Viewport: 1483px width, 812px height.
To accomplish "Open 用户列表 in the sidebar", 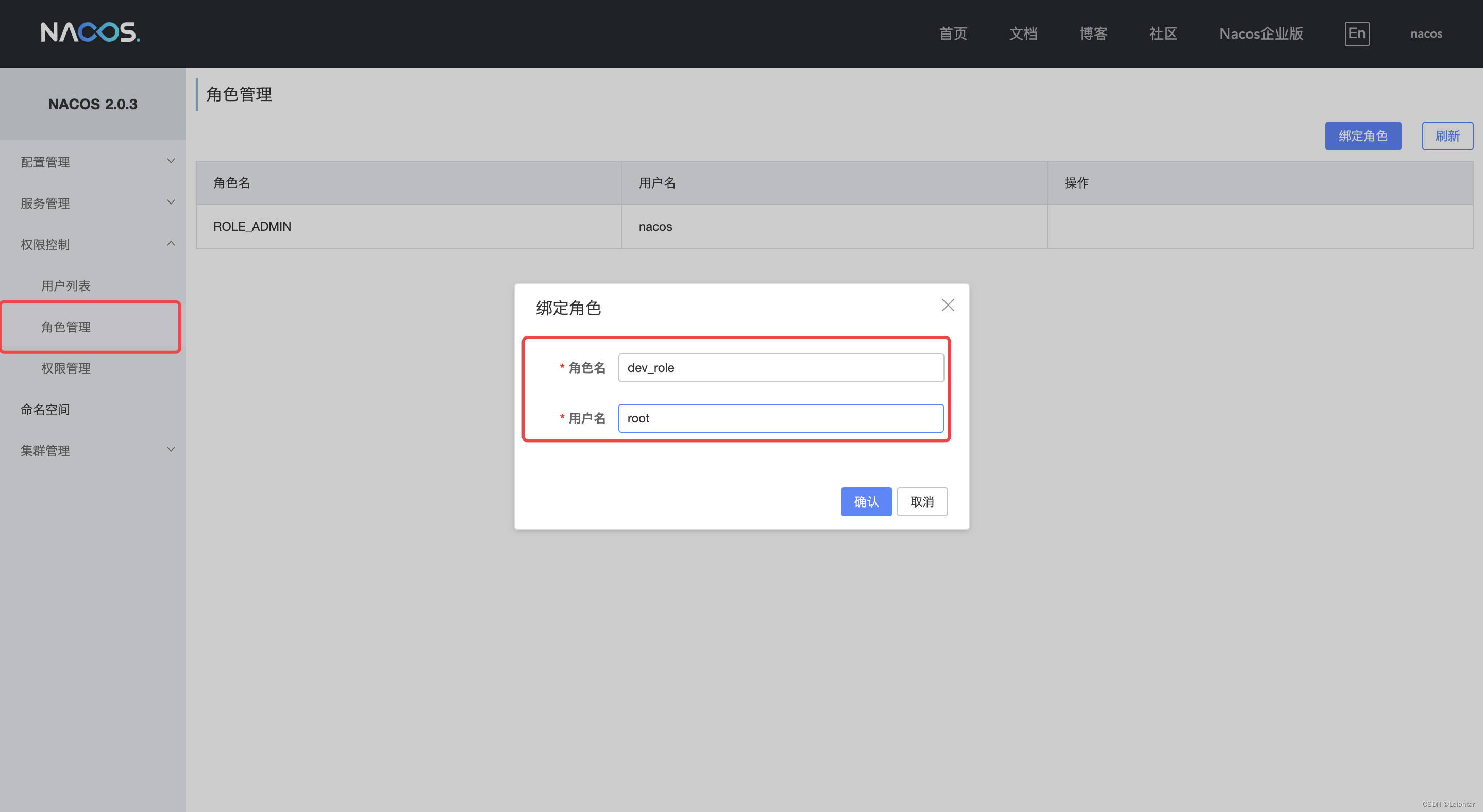I will click(x=65, y=285).
